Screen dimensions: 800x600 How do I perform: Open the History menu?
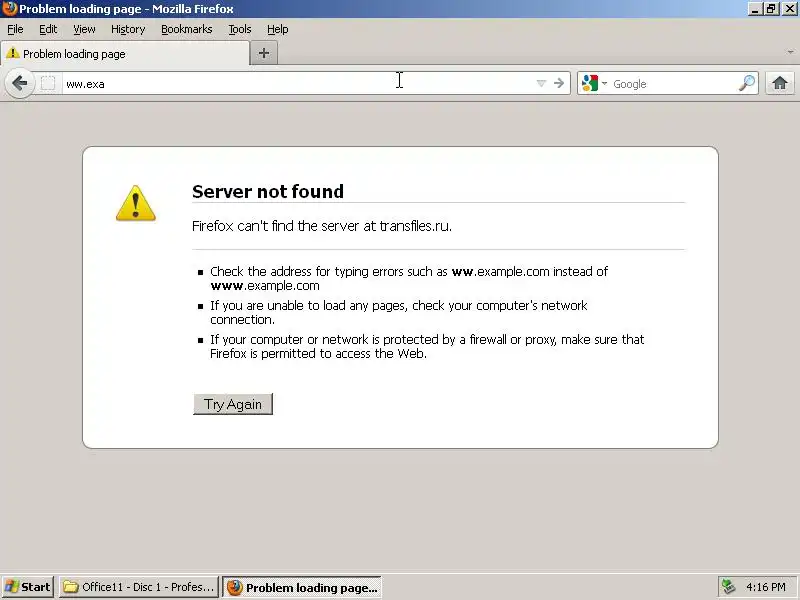(x=128, y=29)
